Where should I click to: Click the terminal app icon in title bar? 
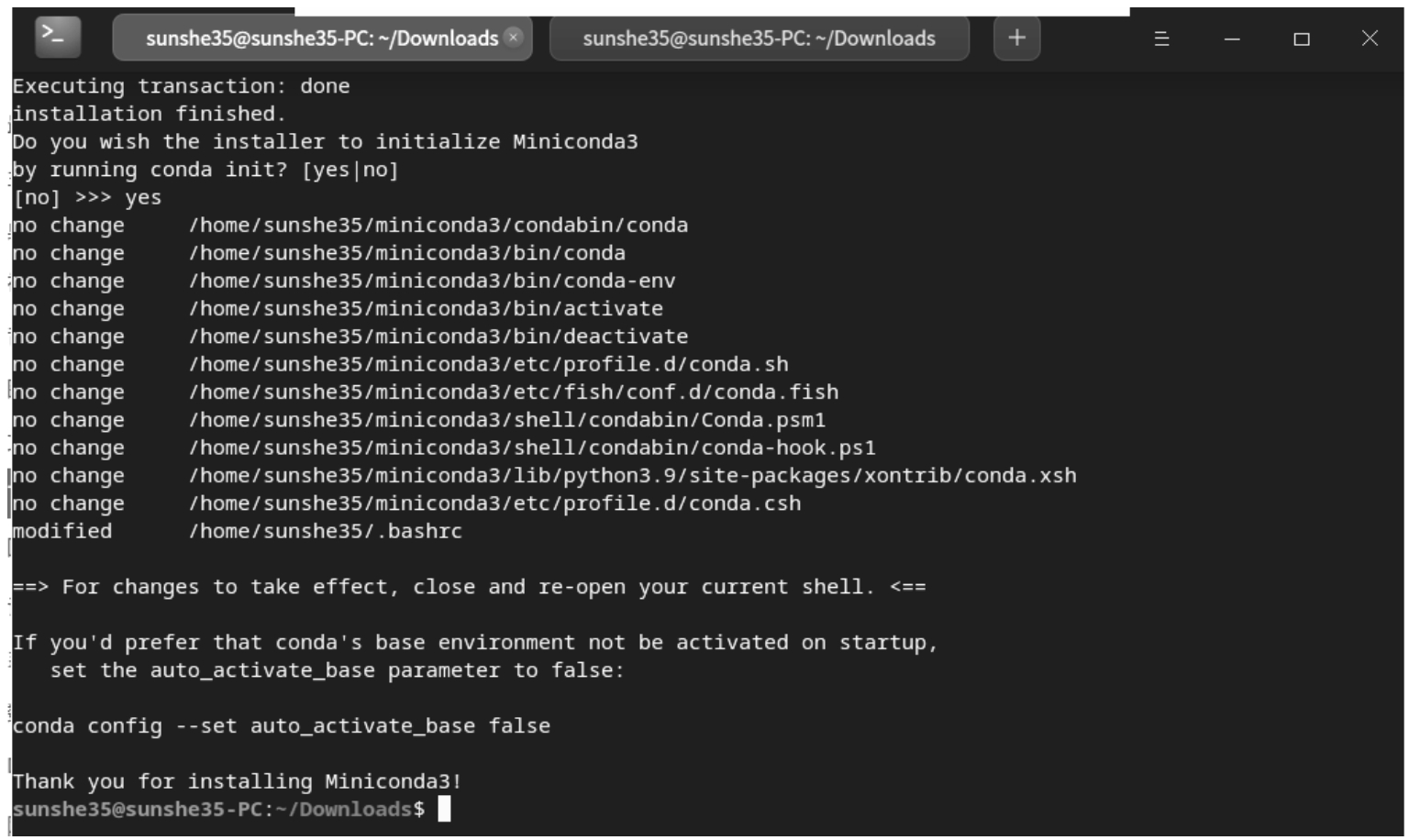pos(58,38)
